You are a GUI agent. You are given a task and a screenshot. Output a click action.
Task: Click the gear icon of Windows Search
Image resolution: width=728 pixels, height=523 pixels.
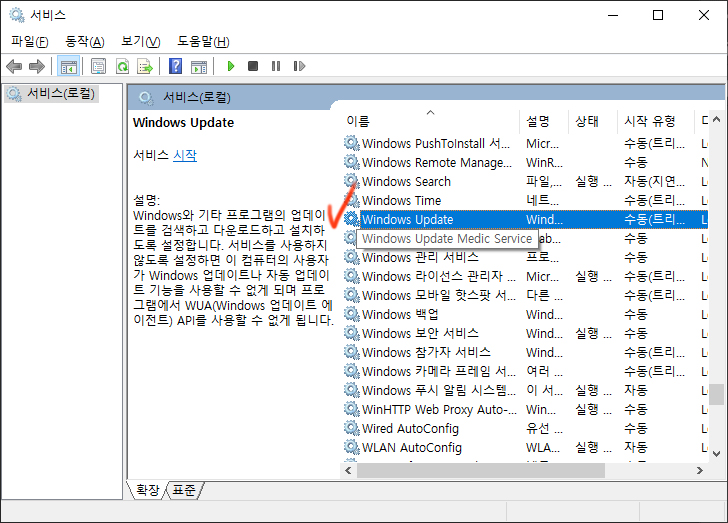351,181
